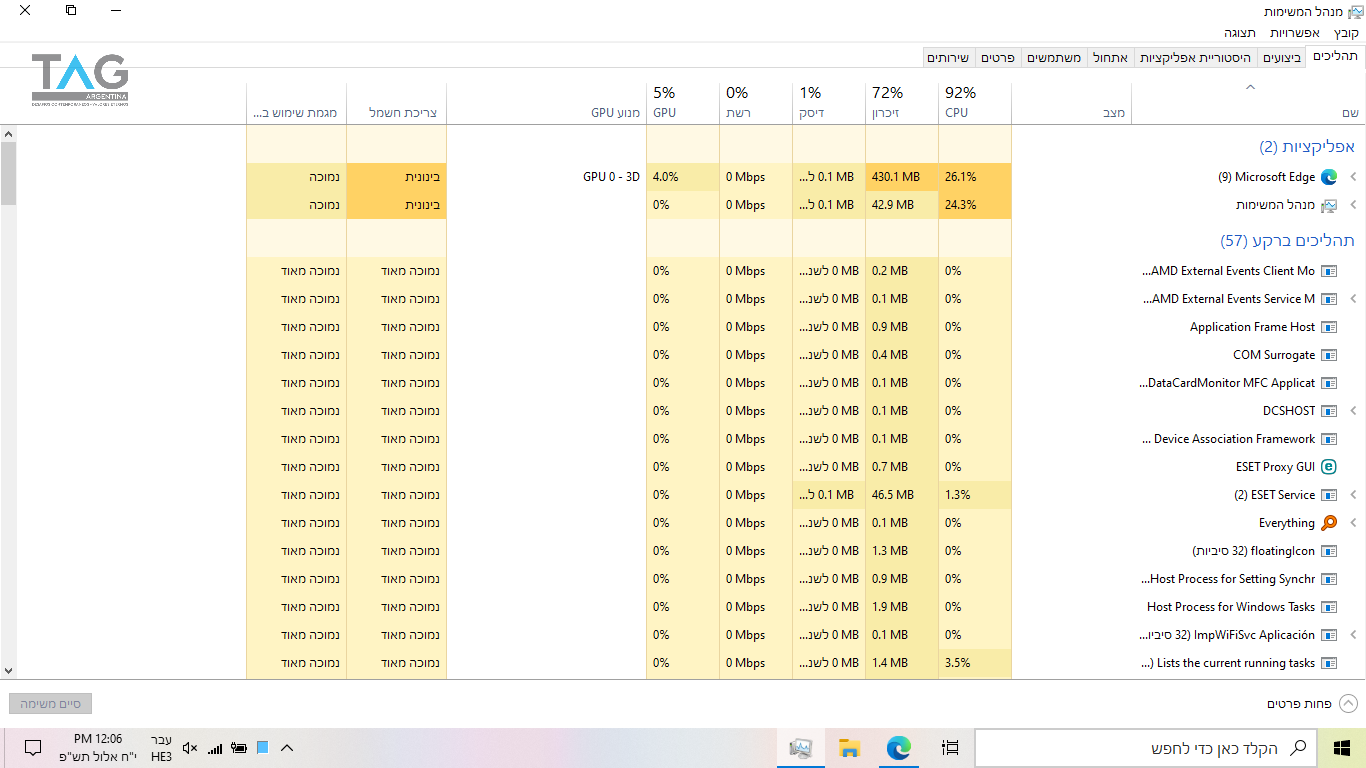This screenshot has width=1366, height=768.
Task: Click the DataCardMonitor MFC process icon
Action: (1329, 383)
